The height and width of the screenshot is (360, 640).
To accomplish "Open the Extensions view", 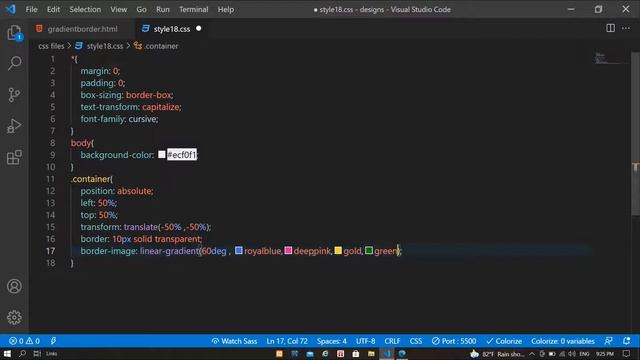I will (x=14, y=157).
